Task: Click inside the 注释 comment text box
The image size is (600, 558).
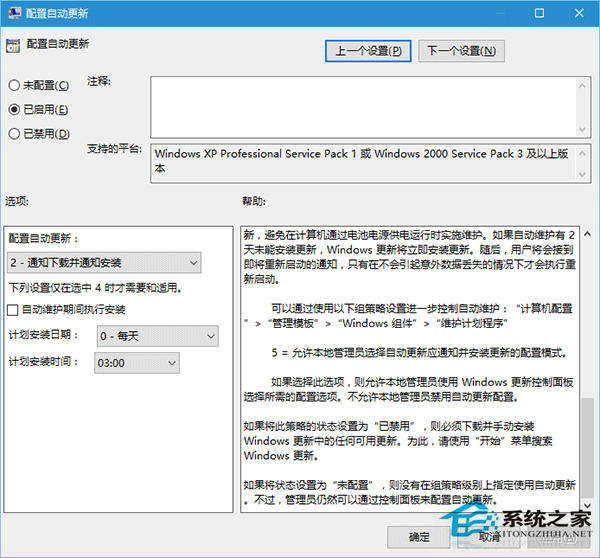Action: point(364,107)
